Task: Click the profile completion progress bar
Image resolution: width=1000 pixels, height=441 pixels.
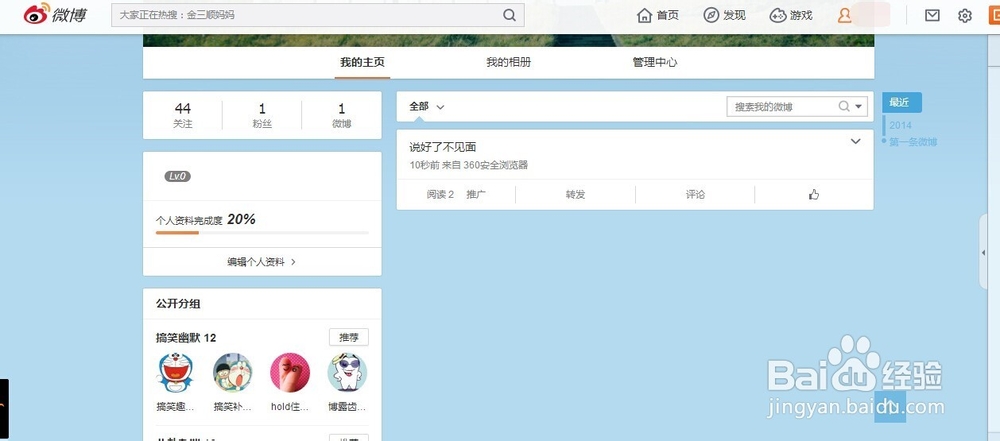Action: coord(262,233)
